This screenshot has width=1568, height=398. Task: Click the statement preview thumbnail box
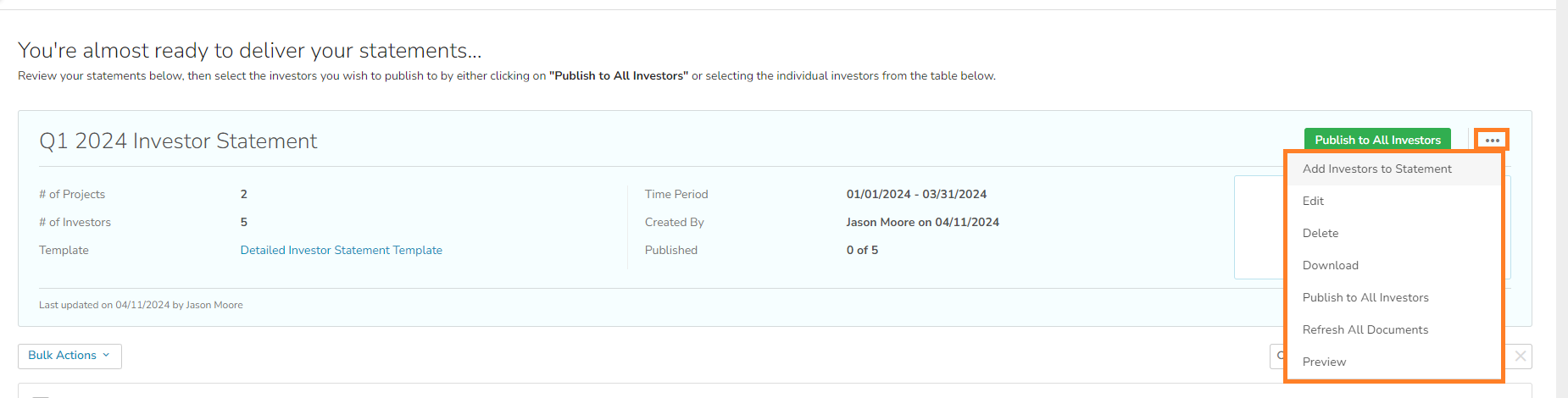click(1259, 227)
